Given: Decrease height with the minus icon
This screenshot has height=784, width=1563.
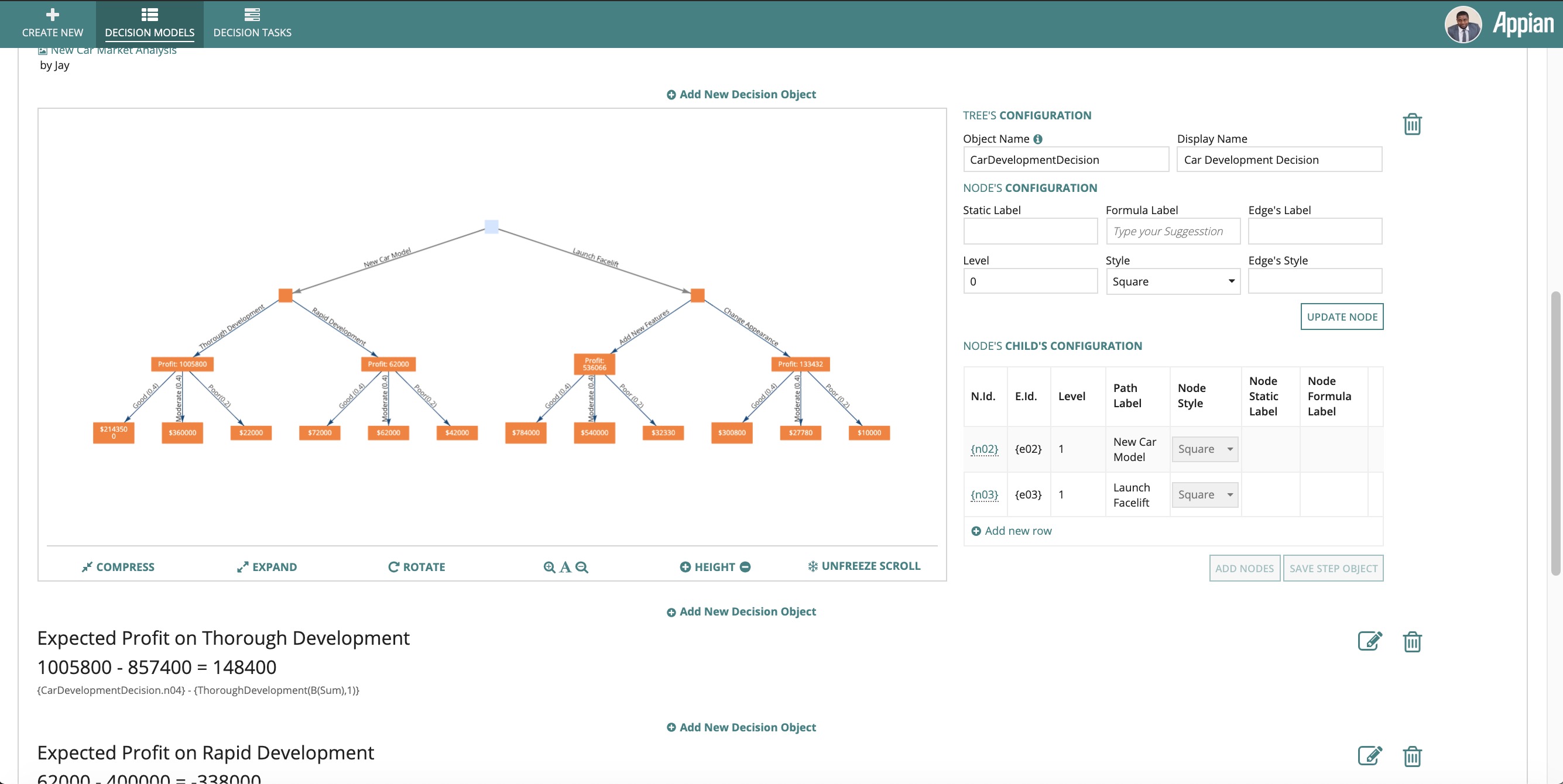Looking at the screenshot, I should click(745, 567).
